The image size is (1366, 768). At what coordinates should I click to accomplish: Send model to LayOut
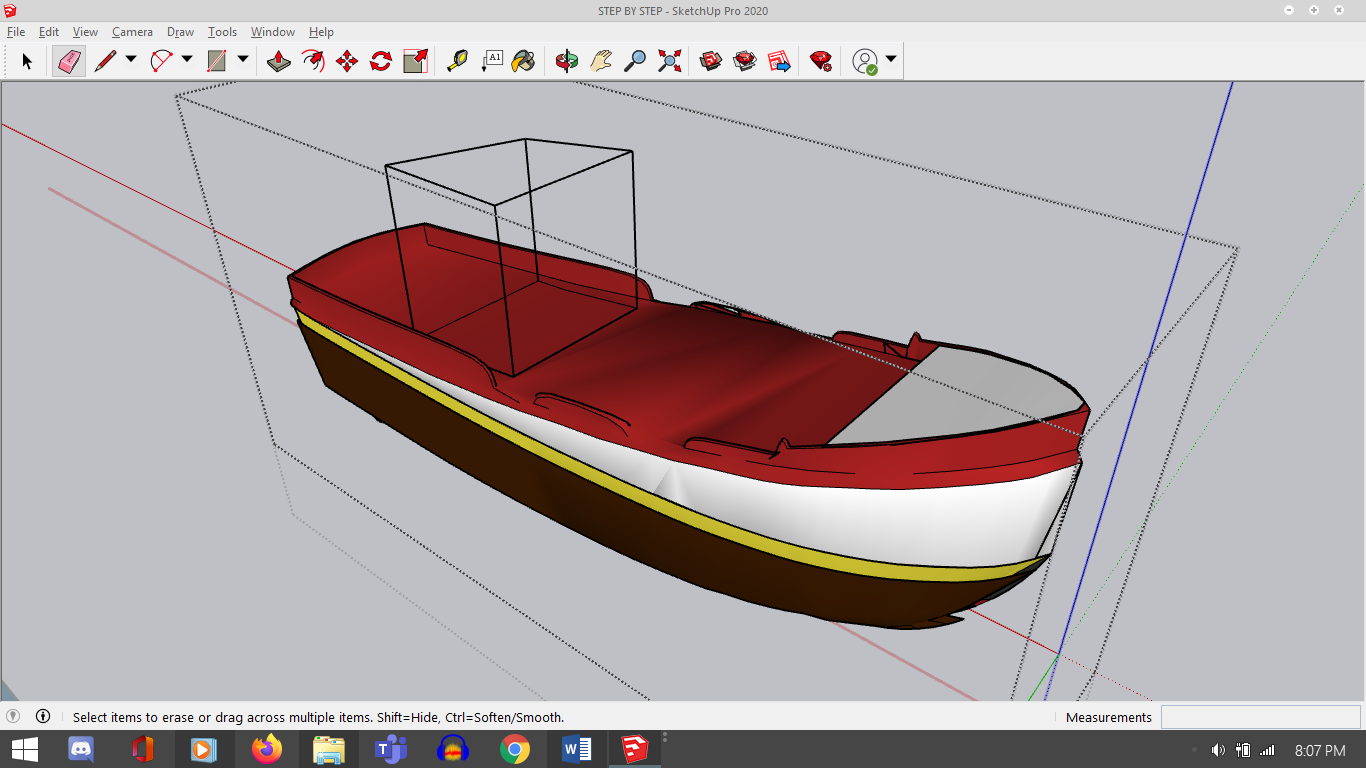779,61
